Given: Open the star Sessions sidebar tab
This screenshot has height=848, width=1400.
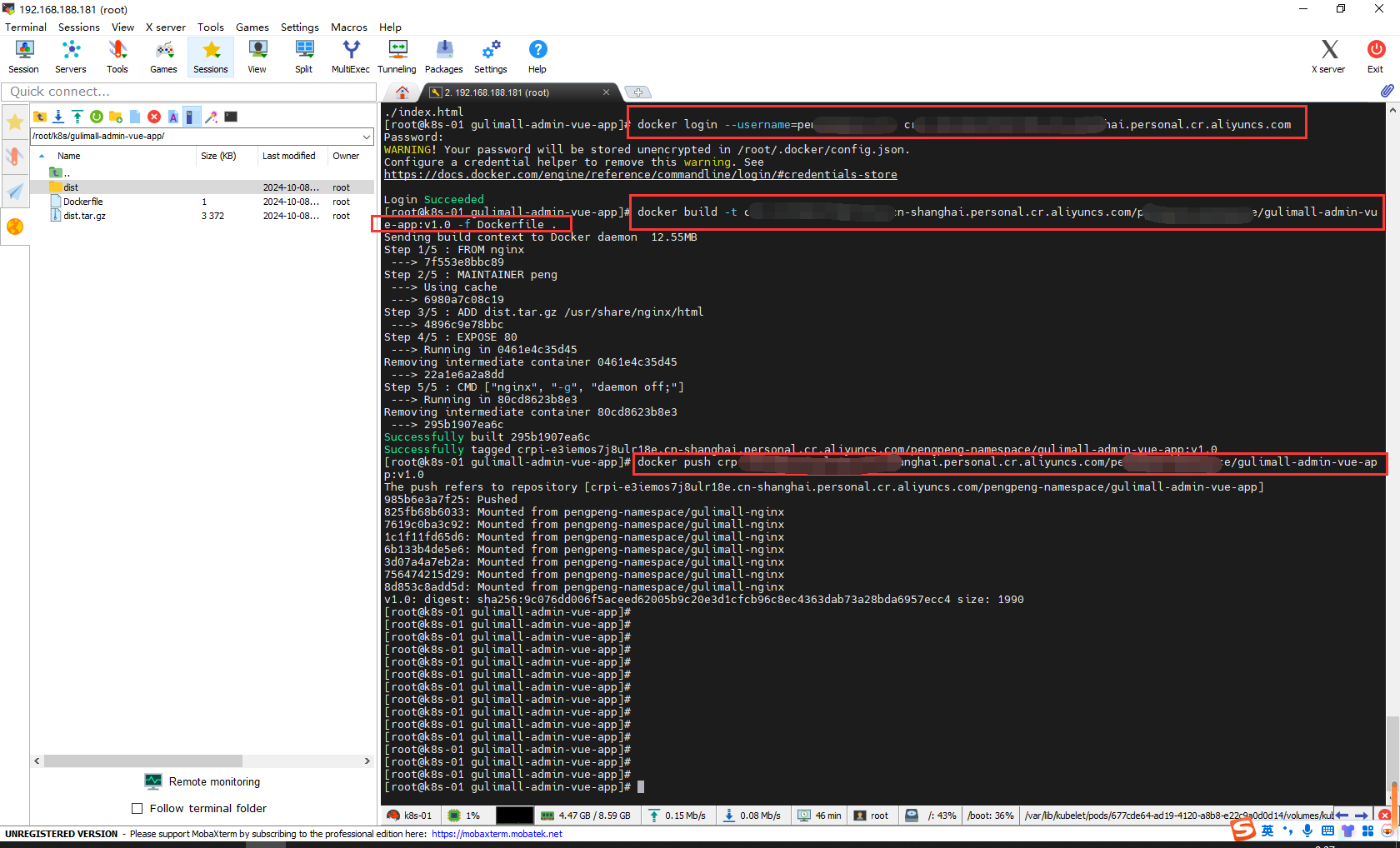Looking at the screenshot, I should pyautogui.click(x=15, y=122).
